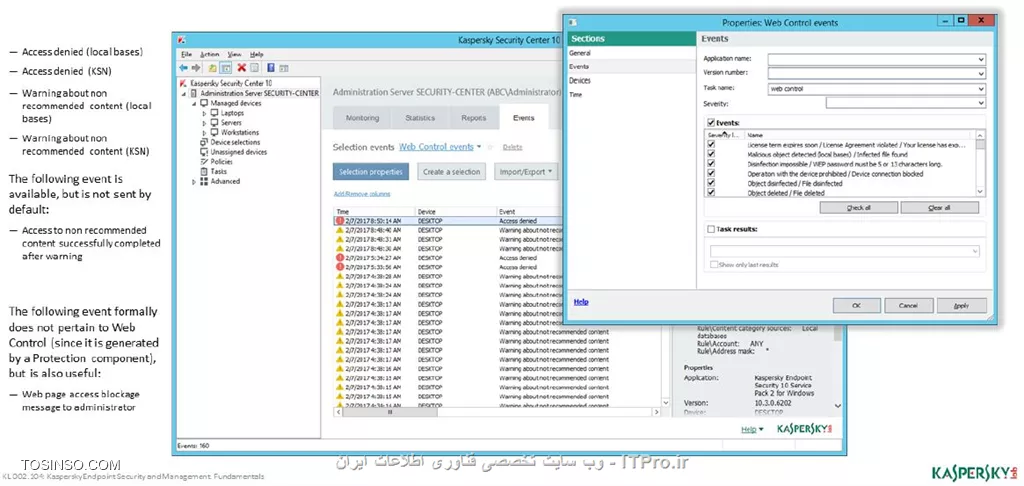Viewport: 1024px width, 486px height.
Task: Uncheck Object deleted / File deleted checkbox
Action: pyautogui.click(x=711, y=193)
